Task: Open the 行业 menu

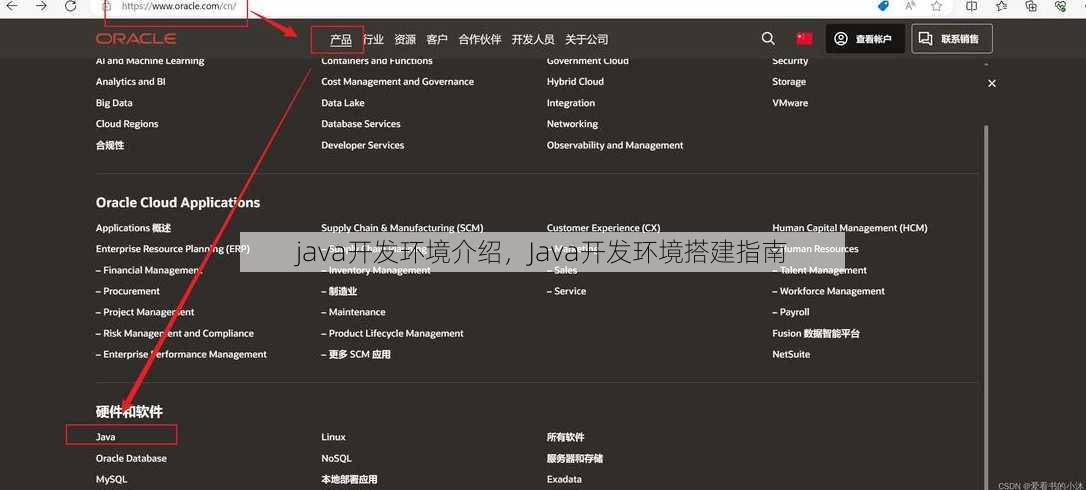Action: tap(373, 40)
